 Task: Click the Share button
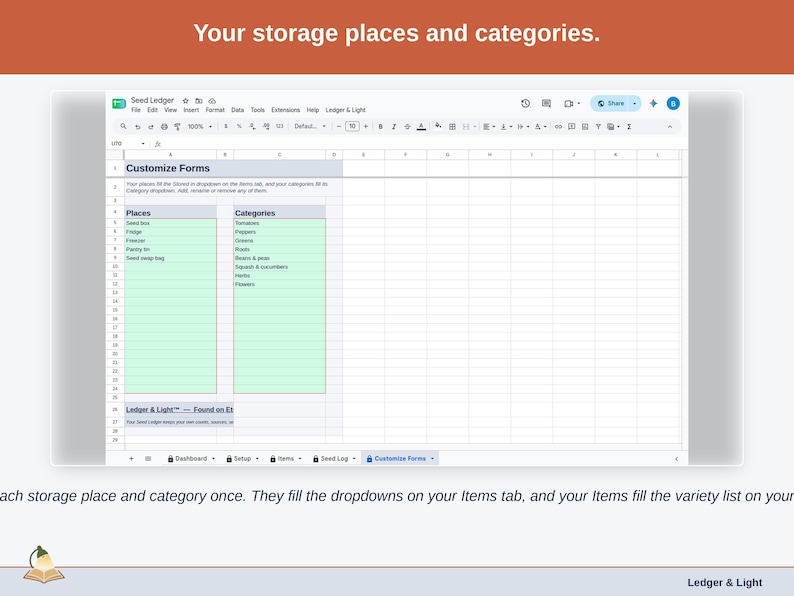(x=610, y=103)
